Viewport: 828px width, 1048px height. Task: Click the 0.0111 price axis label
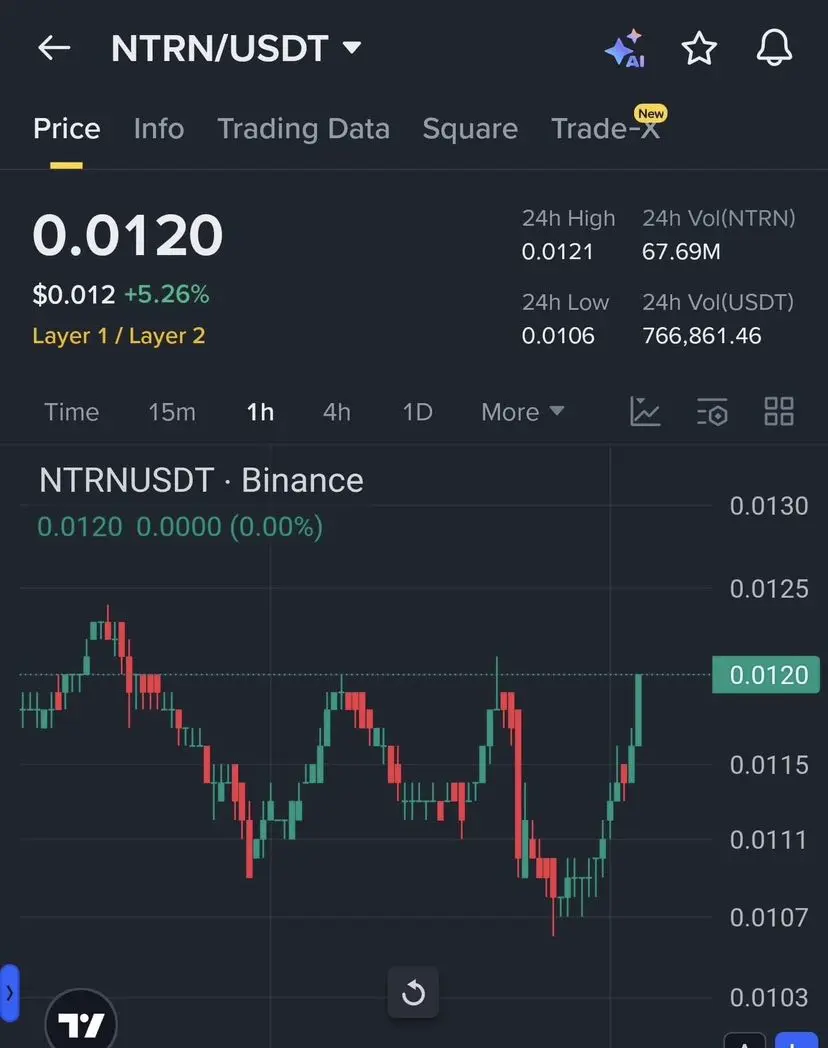tap(769, 840)
